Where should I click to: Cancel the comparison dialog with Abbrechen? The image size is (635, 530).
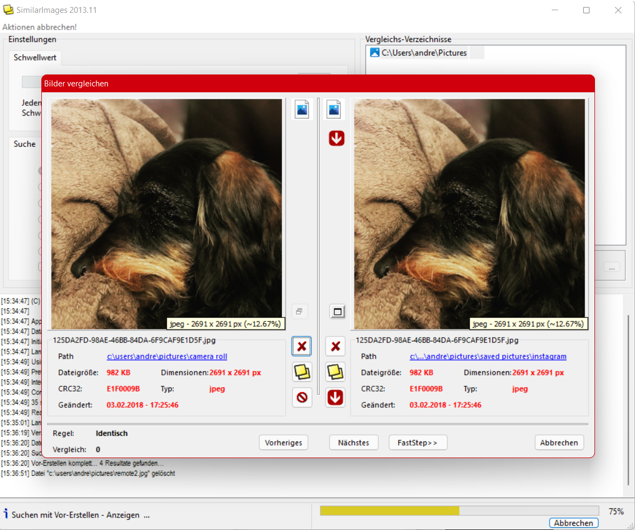pos(558,442)
